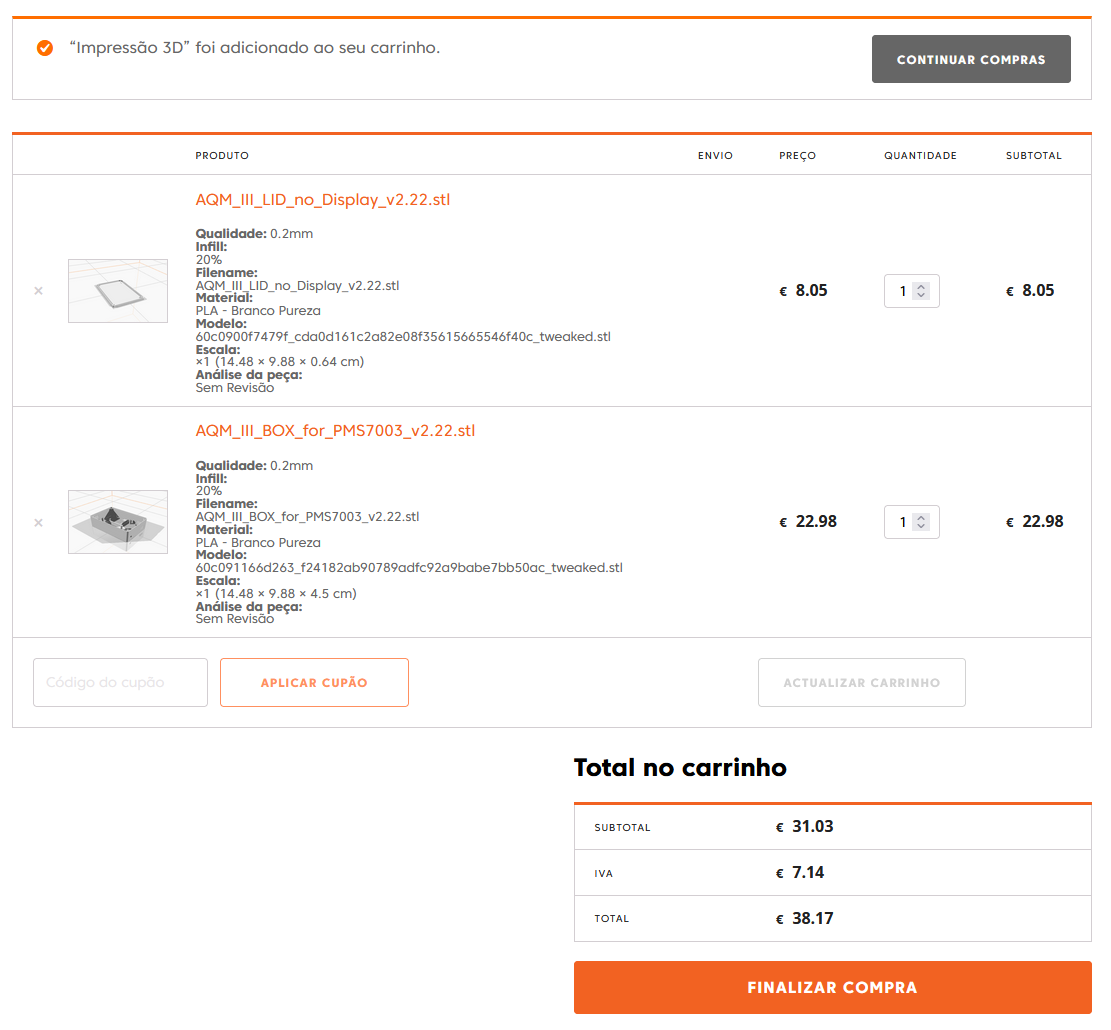Click the € 38.17 cart total value
Screen dimensions: 1111x1030
805,918
